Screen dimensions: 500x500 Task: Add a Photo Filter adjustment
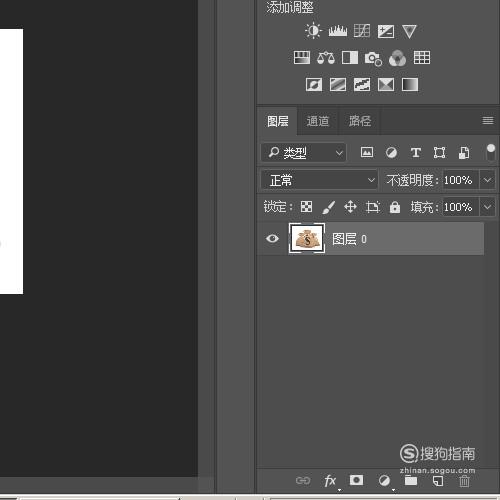(373, 59)
